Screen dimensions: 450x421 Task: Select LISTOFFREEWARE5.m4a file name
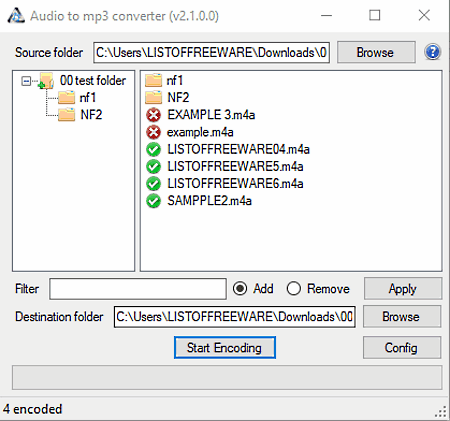point(235,166)
